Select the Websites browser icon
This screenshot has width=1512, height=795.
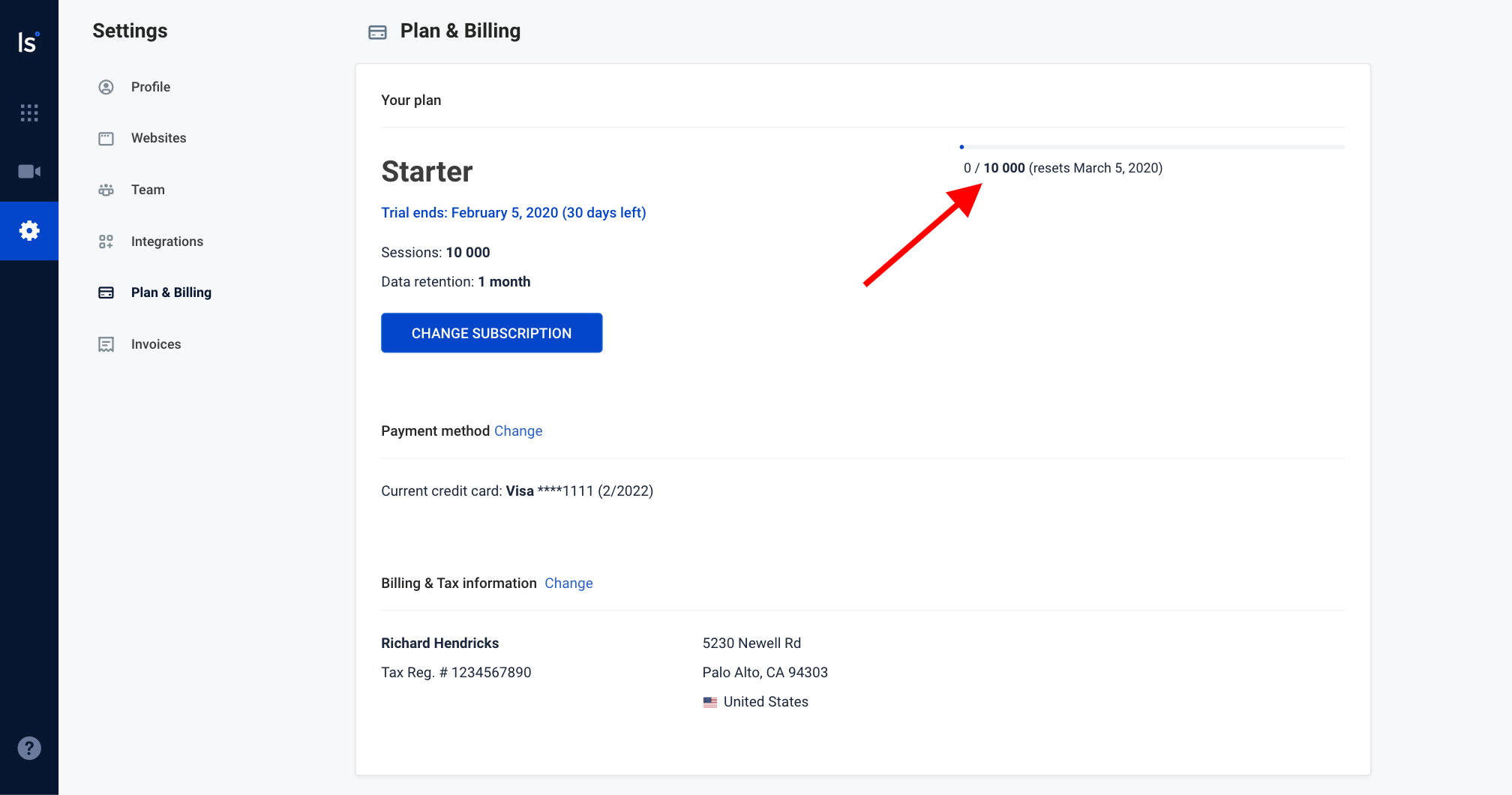[x=105, y=138]
